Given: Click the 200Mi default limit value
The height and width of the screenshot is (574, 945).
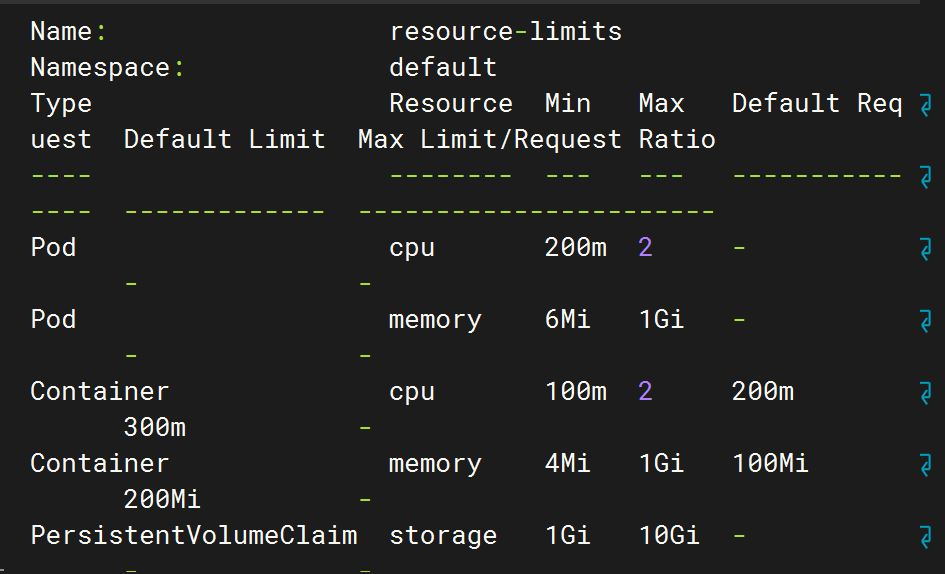Looking at the screenshot, I should tap(162, 500).
